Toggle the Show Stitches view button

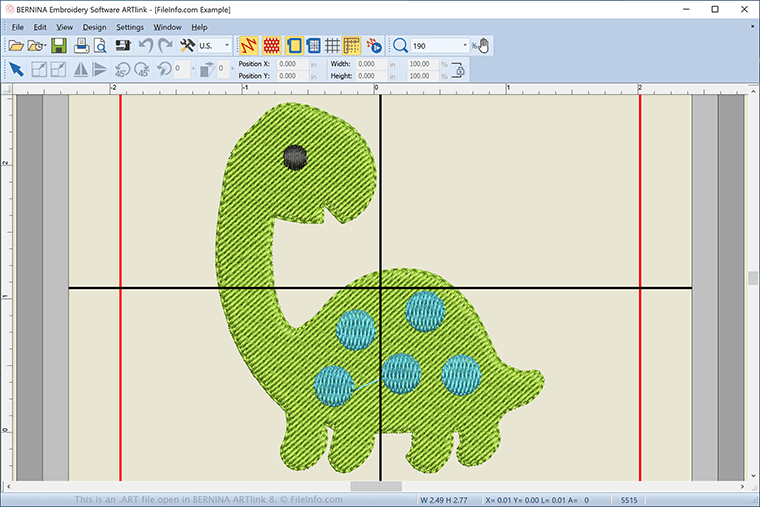tap(248, 45)
